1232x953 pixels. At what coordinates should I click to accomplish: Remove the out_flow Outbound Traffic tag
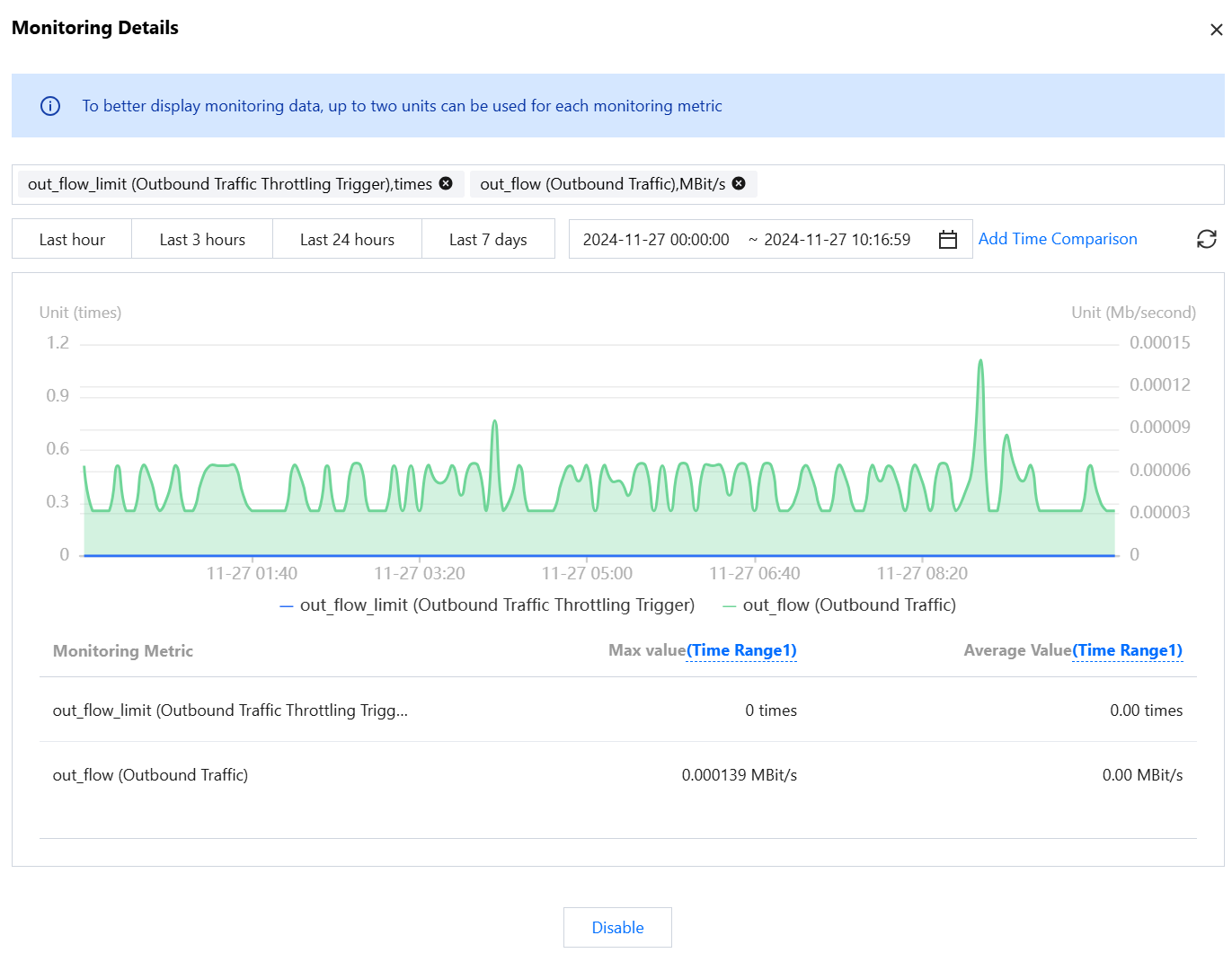[x=739, y=183]
